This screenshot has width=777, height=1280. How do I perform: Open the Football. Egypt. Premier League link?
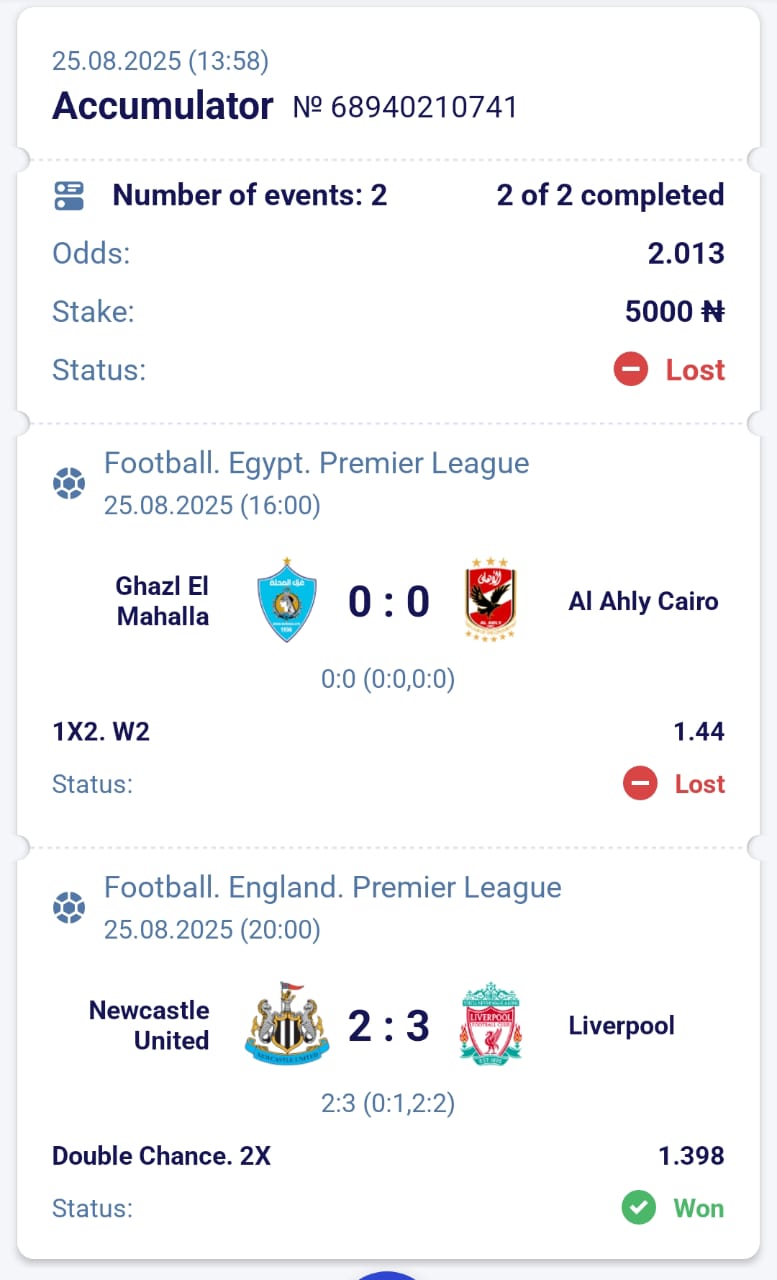pos(317,464)
